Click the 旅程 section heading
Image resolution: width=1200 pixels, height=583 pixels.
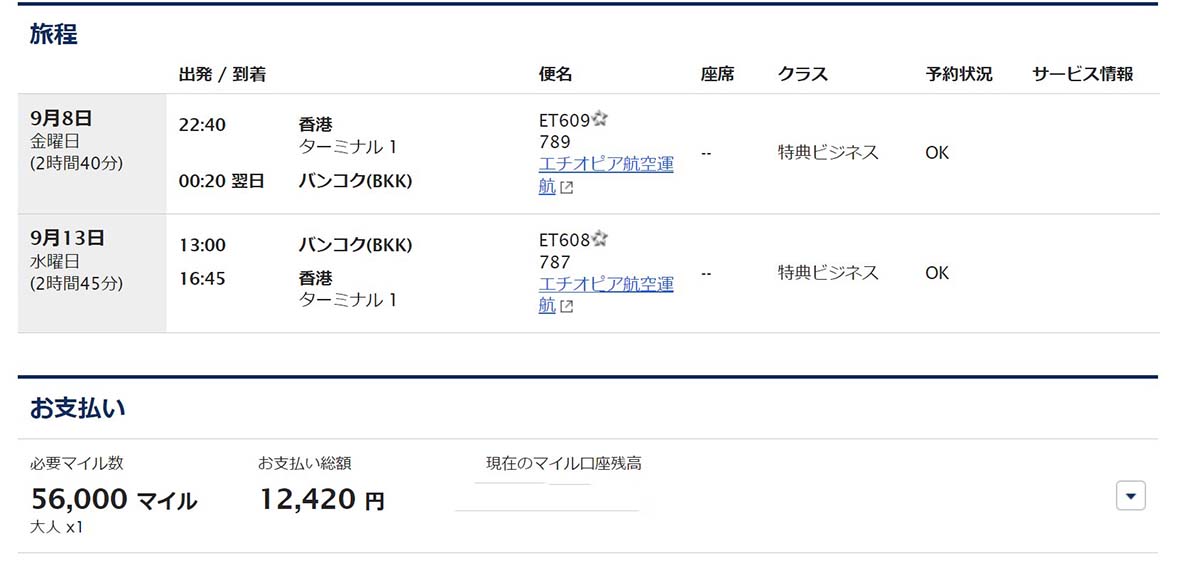pos(54,34)
